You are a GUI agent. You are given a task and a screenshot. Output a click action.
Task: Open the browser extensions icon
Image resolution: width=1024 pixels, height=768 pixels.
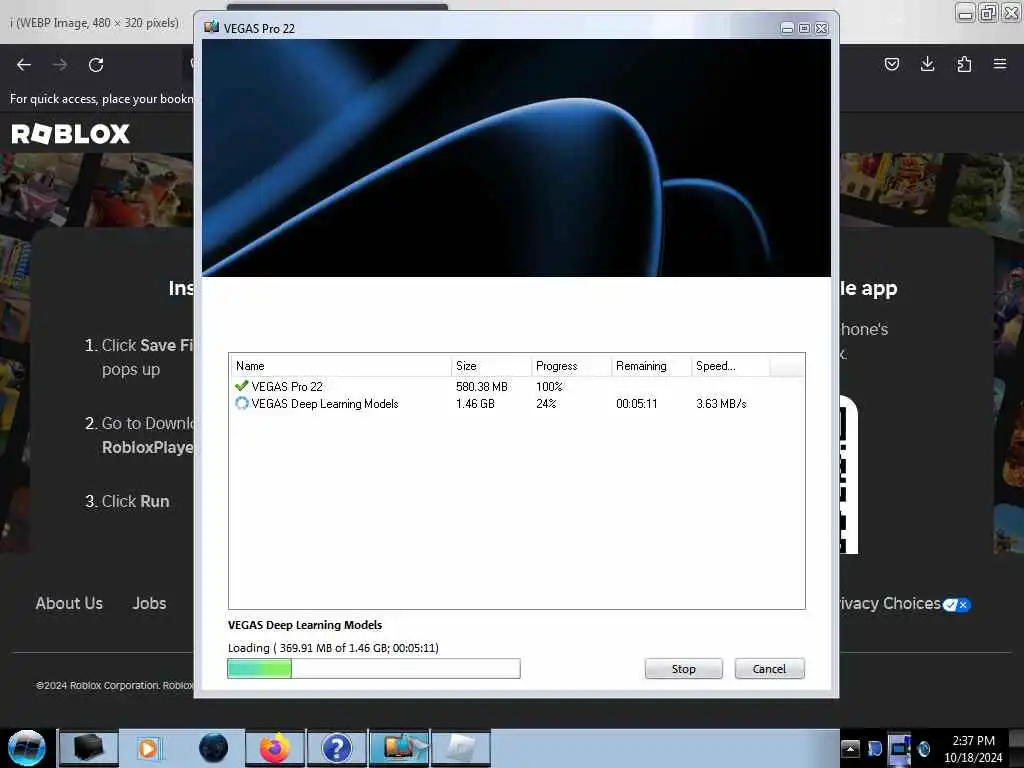point(964,64)
